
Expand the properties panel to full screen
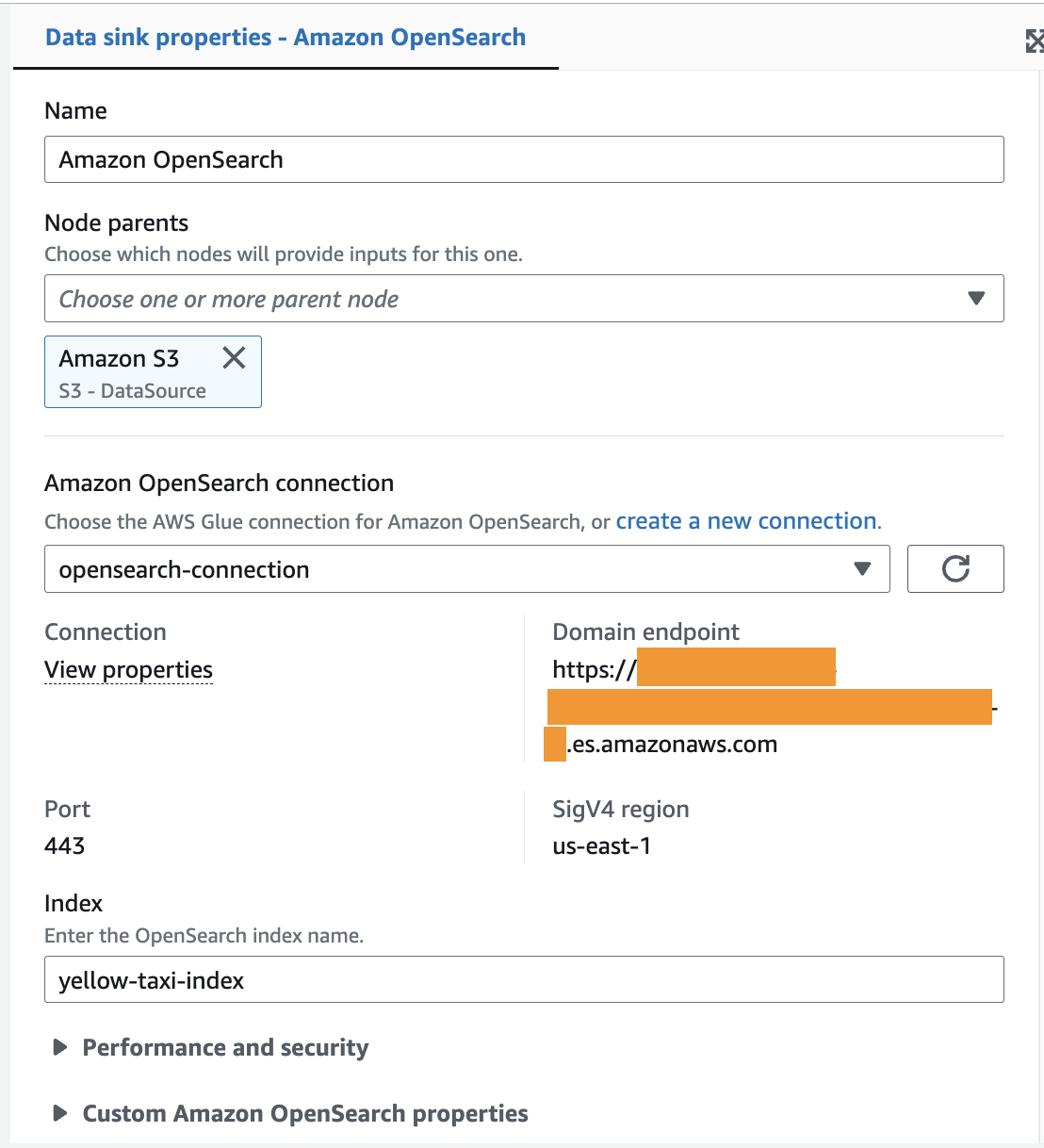coord(1034,41)
